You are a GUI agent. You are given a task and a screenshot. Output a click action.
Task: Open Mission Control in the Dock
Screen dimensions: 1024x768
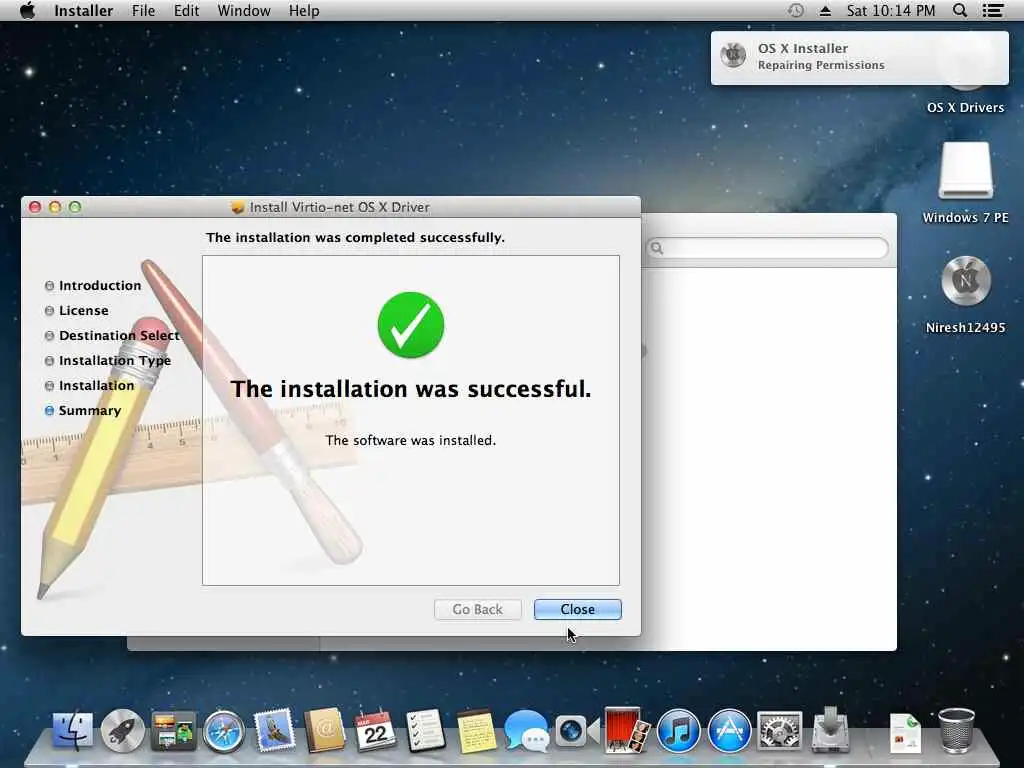point(173,730)
